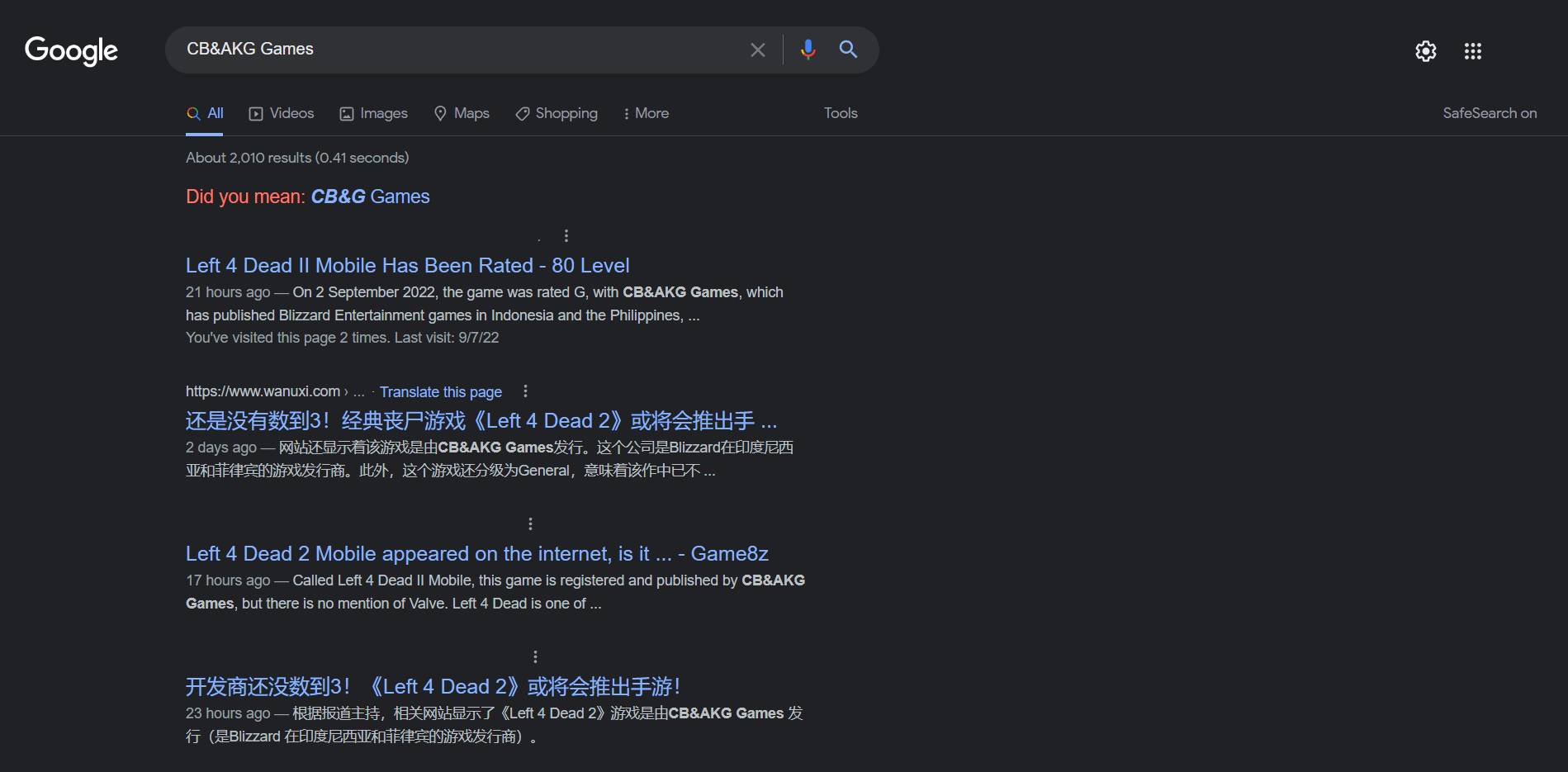The image size is (1568, 772).
Task: Click the https://www.wanuxi.com URL text
Action: point(263,391)
